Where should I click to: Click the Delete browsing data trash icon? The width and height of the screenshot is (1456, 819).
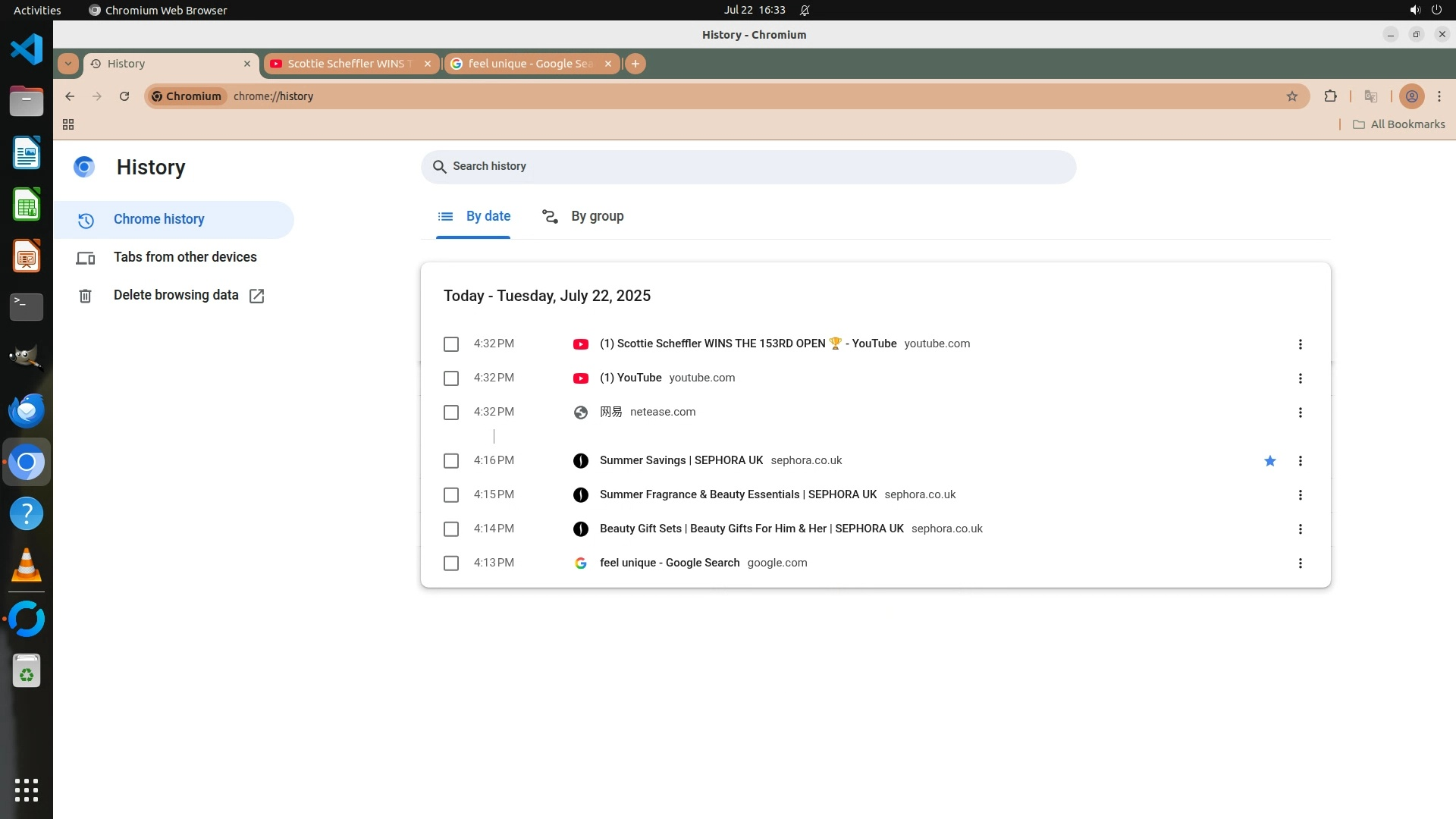click(x=86, y=296)
